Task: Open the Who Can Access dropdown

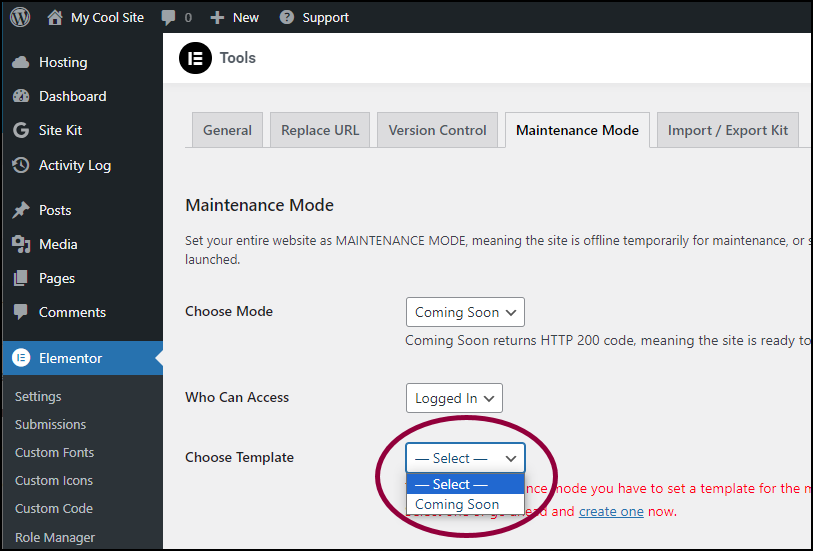Action: 454,398
